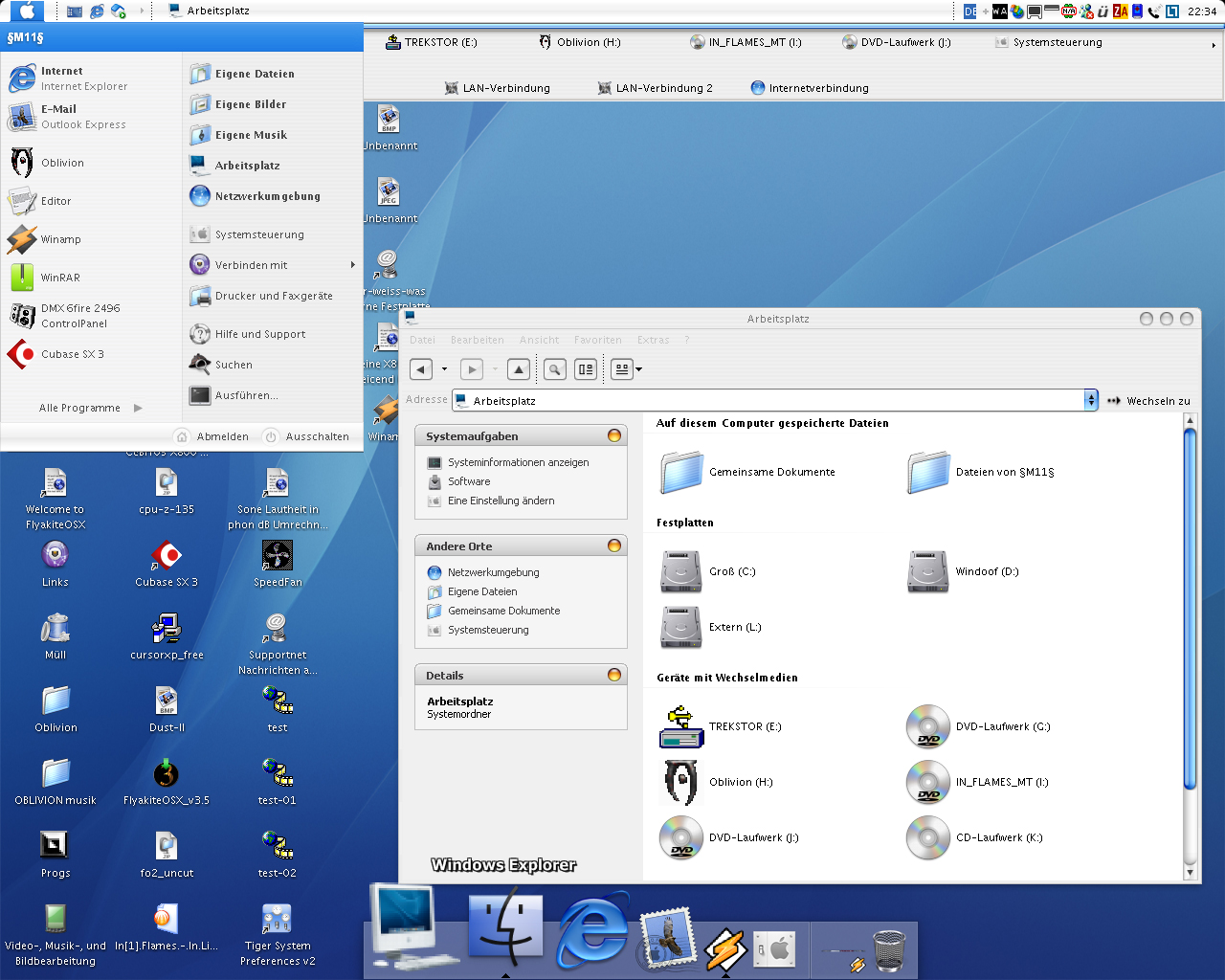Collapse the Systemaufgaben panel
The width and height of the screenshot is (1225, 980).
coord(614,436)
